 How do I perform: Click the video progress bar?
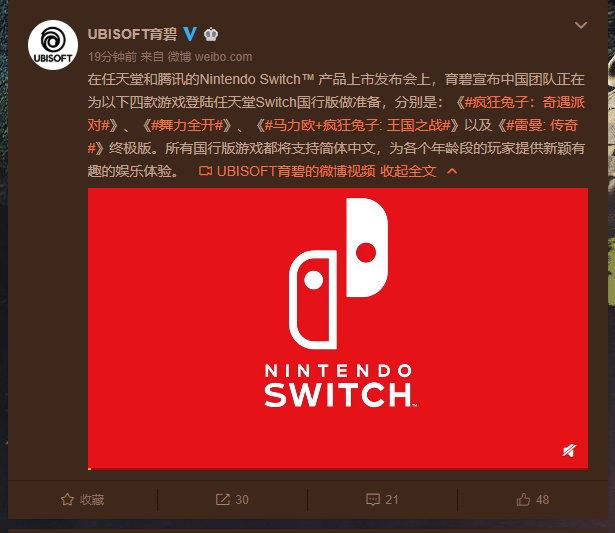tap(338, 468)
